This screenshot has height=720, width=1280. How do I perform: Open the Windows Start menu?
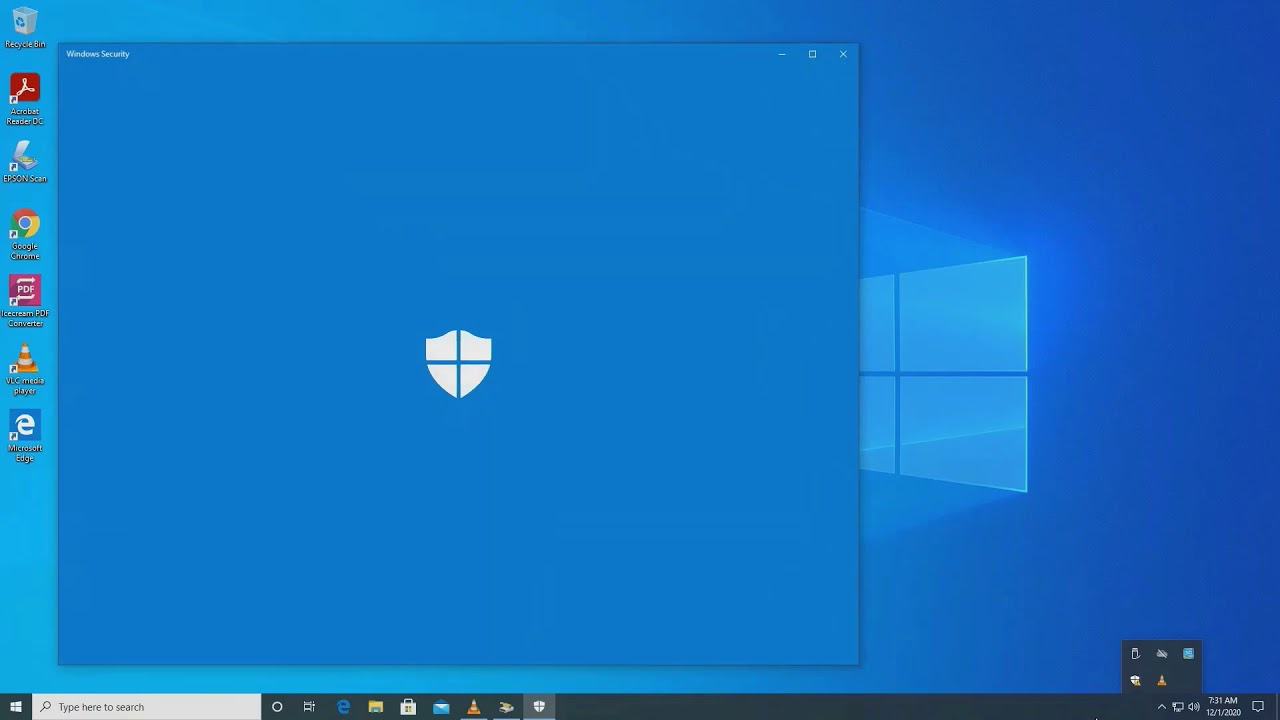tap(16, 707)
